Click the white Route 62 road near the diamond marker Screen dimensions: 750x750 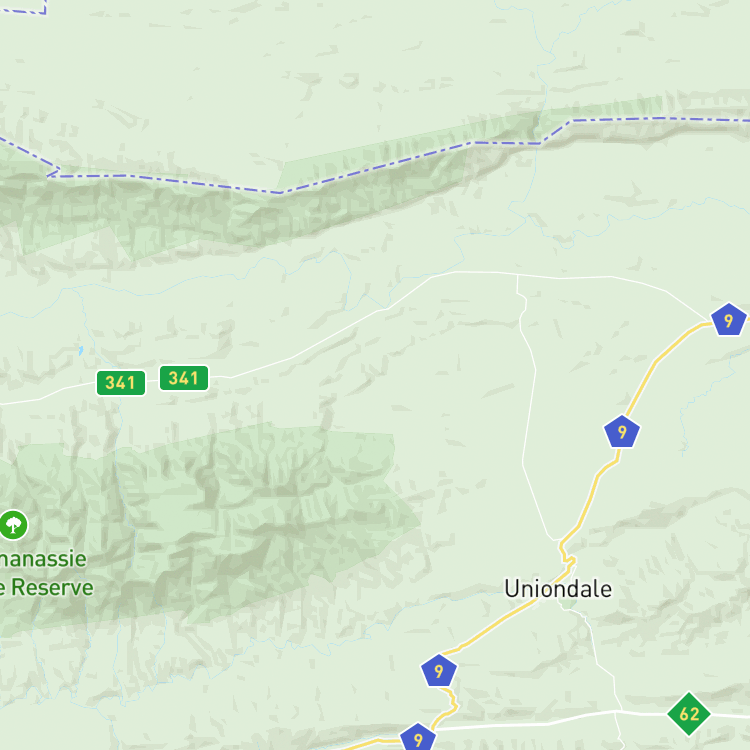[x=641, y=713]
